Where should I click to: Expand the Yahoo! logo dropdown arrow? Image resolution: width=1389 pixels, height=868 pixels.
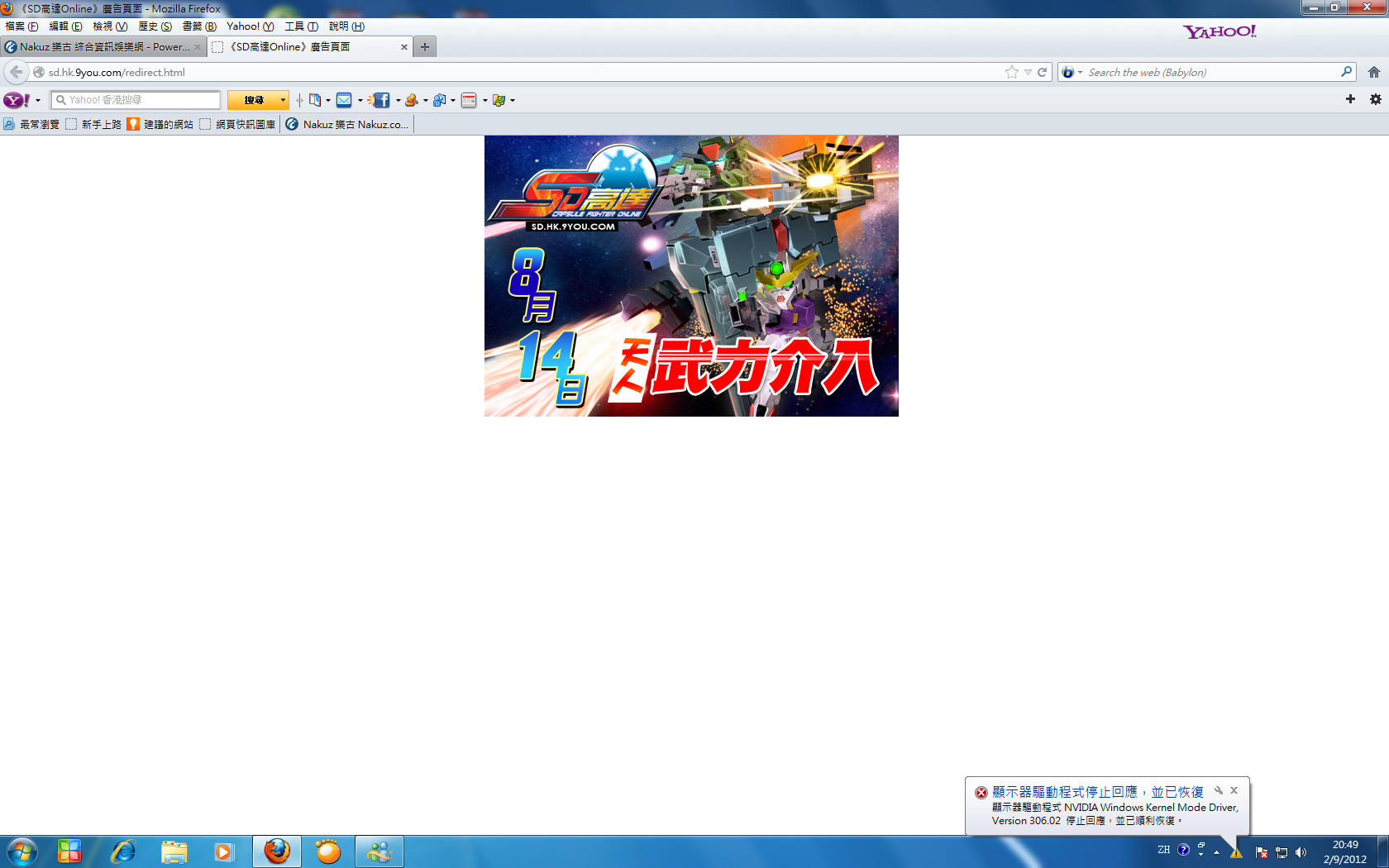(37, 101)
